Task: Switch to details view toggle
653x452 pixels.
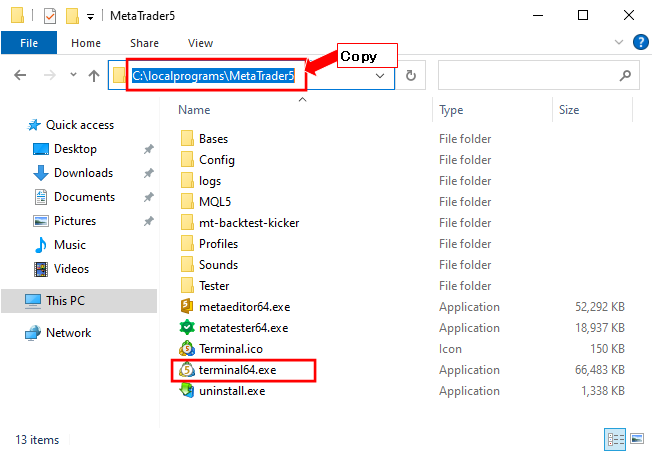Action: pos(615,439)
